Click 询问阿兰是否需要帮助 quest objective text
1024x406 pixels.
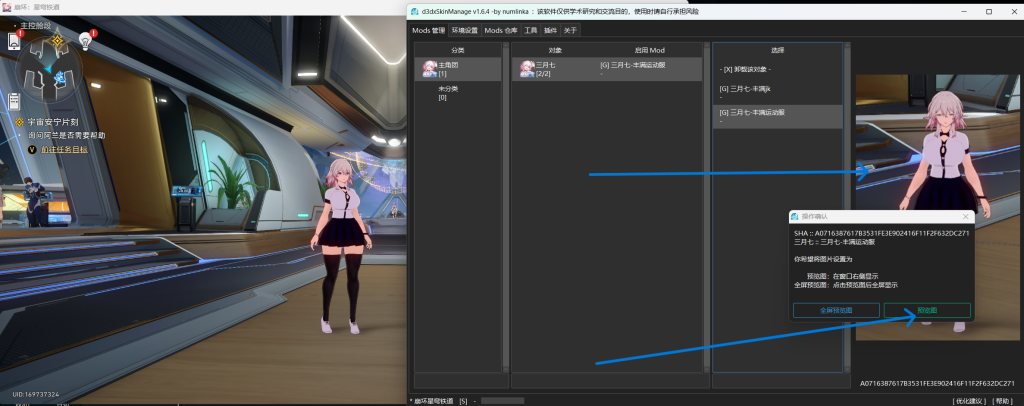[x=66, y=136]
